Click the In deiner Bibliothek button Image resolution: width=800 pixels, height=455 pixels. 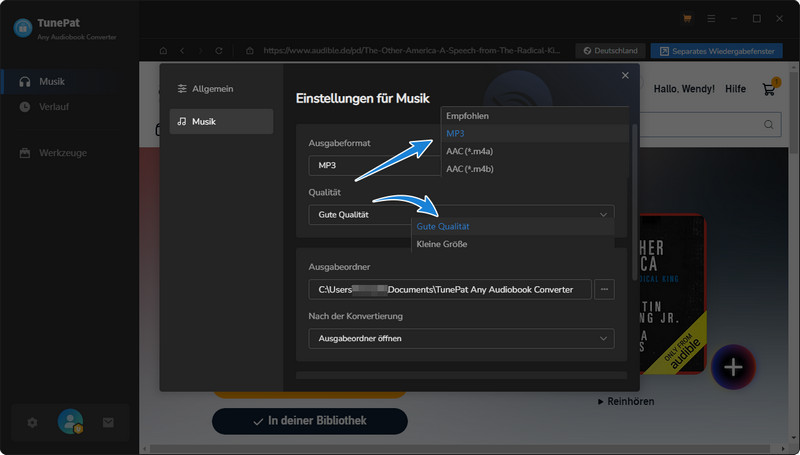tap(310, 421)
